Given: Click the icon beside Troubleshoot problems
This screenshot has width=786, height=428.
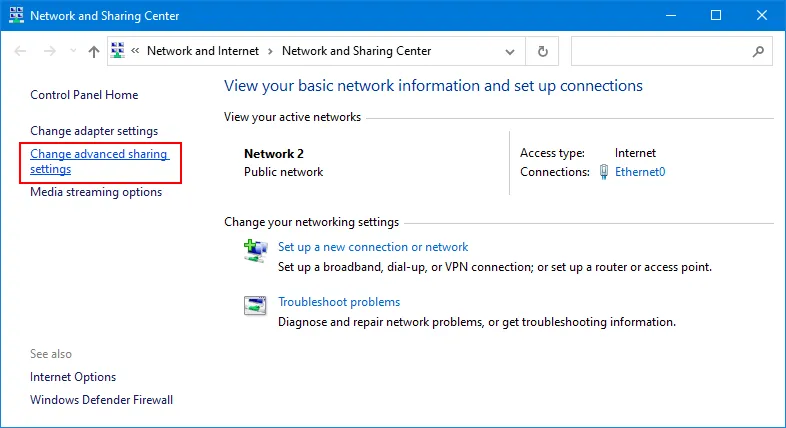Looking at the screenshot, I should click(255, 306).
